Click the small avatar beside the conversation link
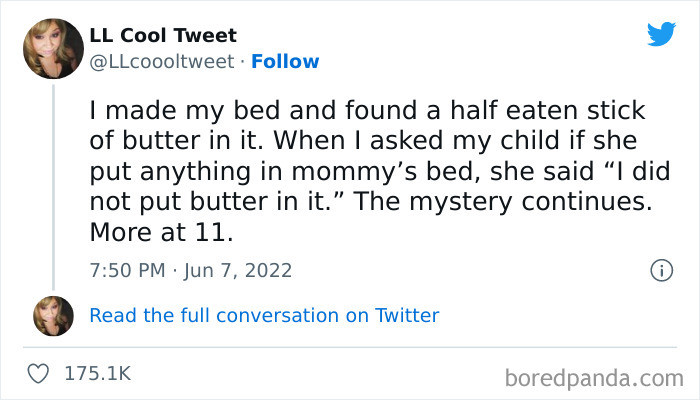Screen dimensions: 700x400 [52, 316]
